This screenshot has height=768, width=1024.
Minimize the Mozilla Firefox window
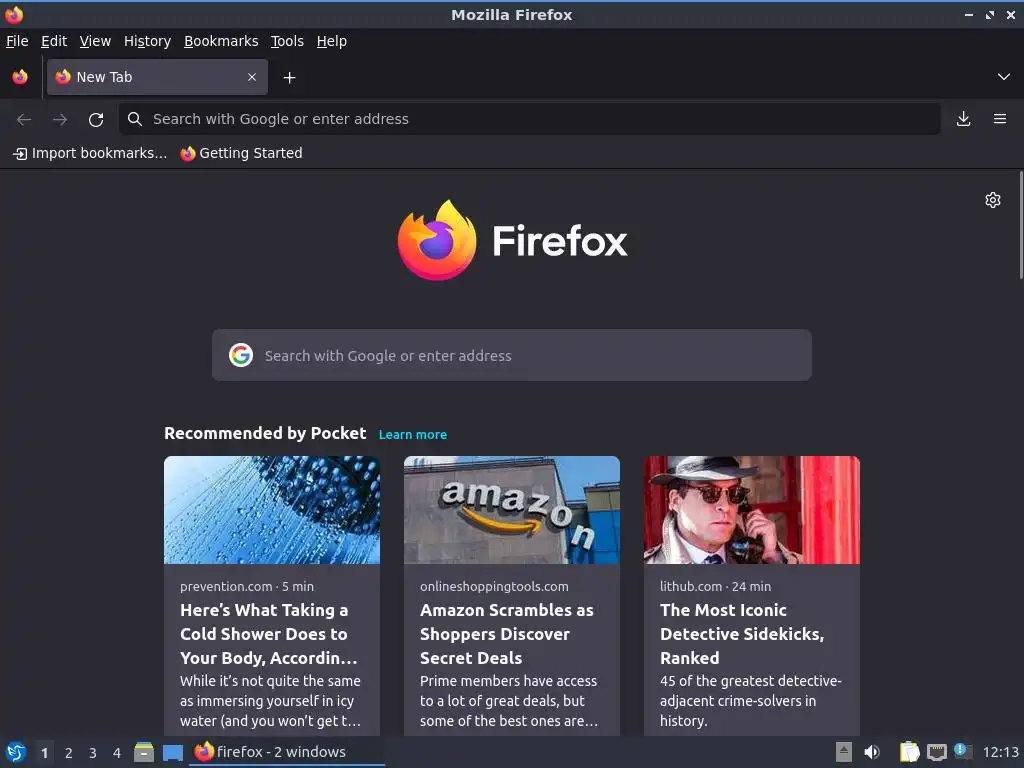pos(968,14)
